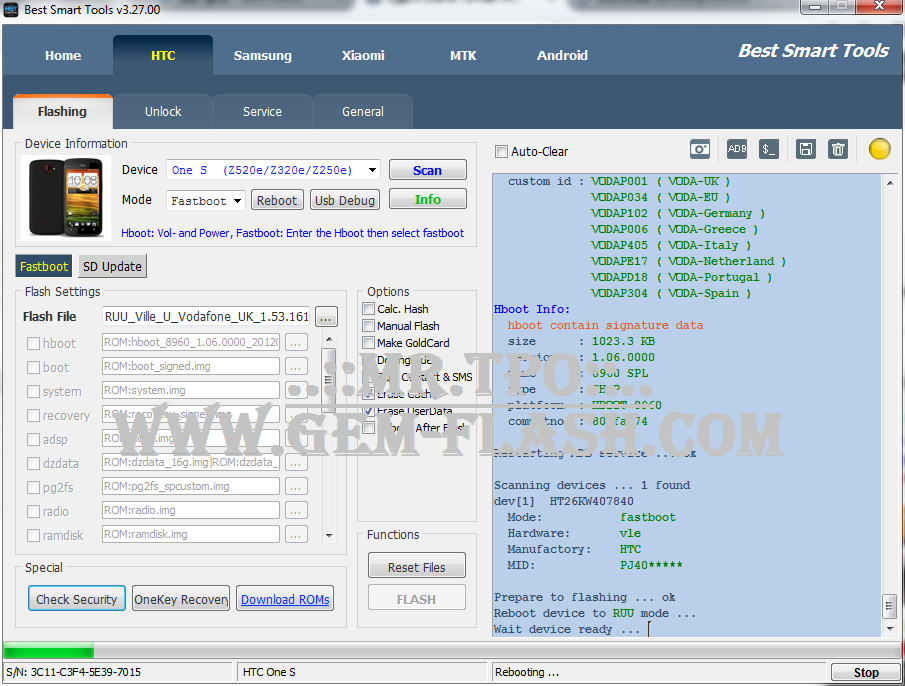Enable the system partition checkbox
This screenshot has height=686, width=905.
(x=33, y=391)
